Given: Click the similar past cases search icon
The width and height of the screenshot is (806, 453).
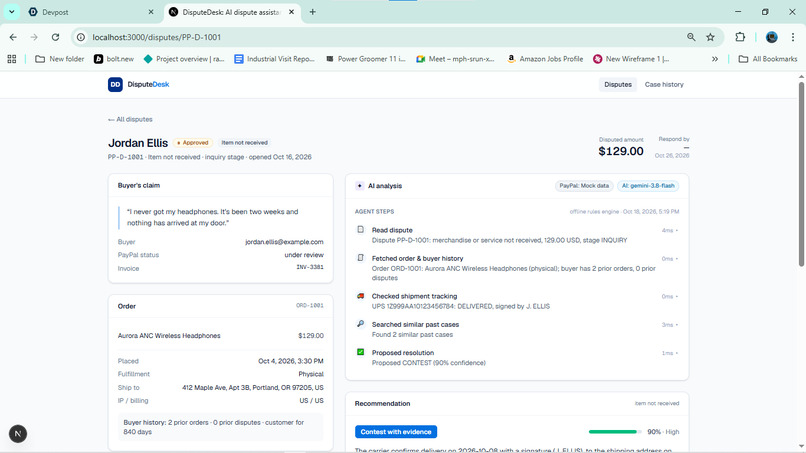Looking at the screenshot, I should [360, 324].
